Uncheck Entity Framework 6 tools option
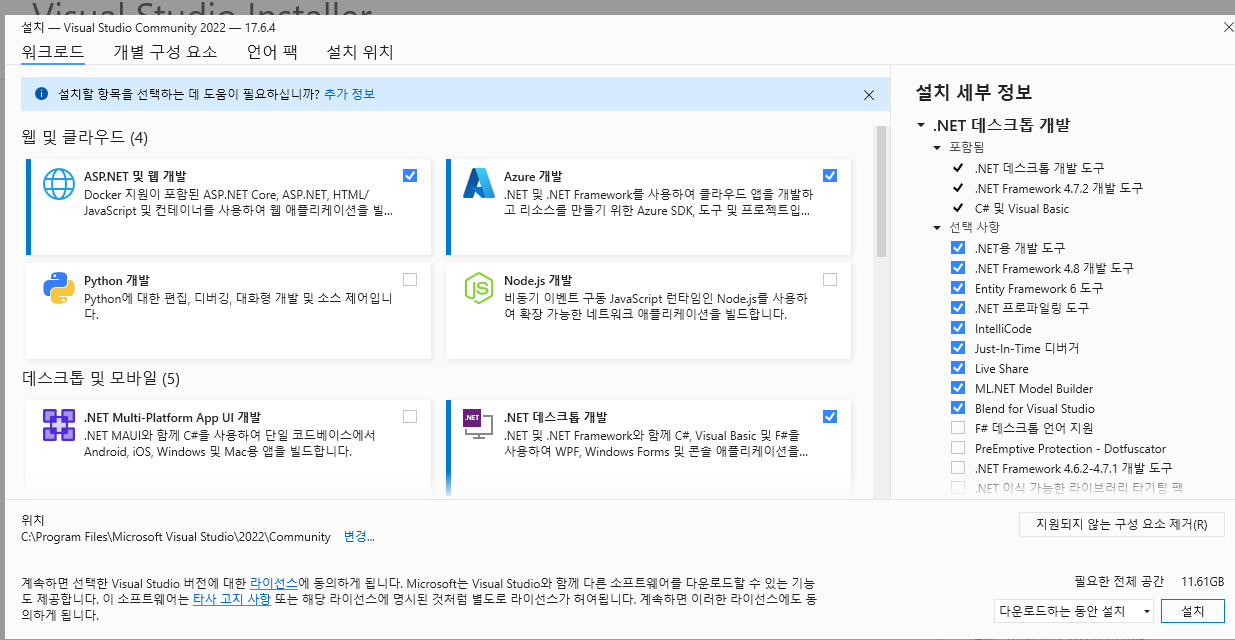 (958, 288)
